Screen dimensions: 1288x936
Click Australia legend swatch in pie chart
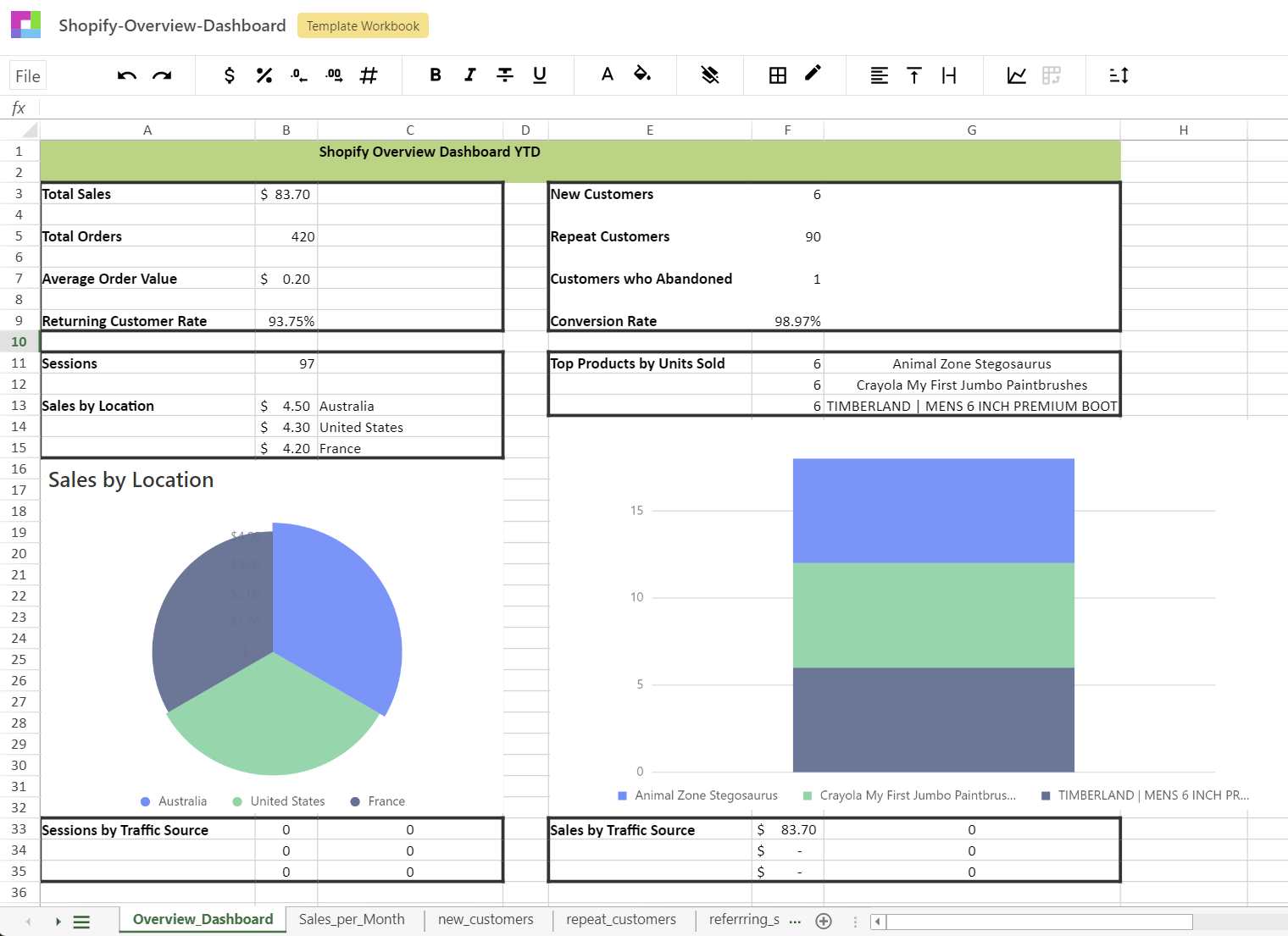146,801
